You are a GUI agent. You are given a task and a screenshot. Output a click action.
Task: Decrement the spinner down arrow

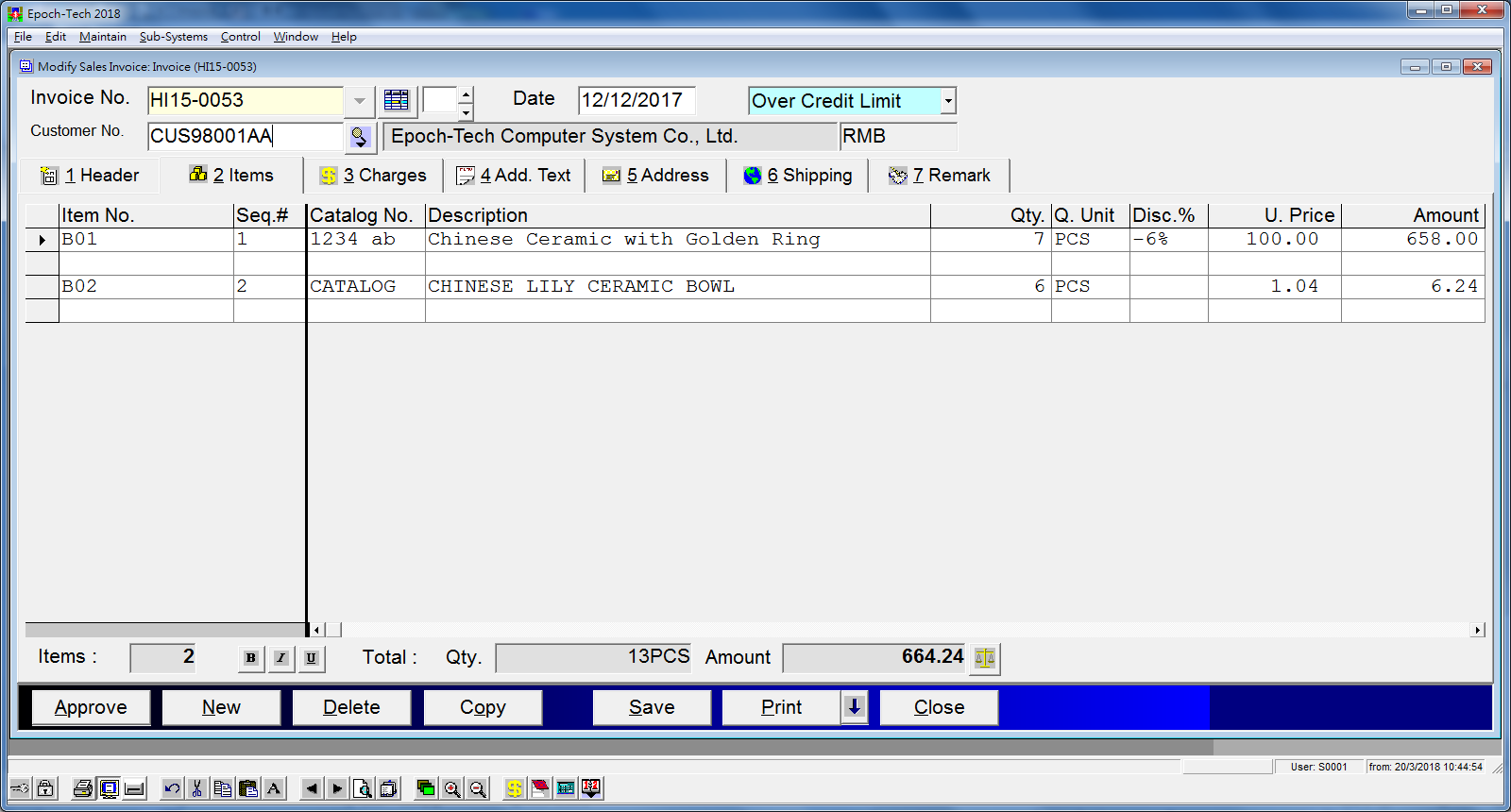pos(466,112)
